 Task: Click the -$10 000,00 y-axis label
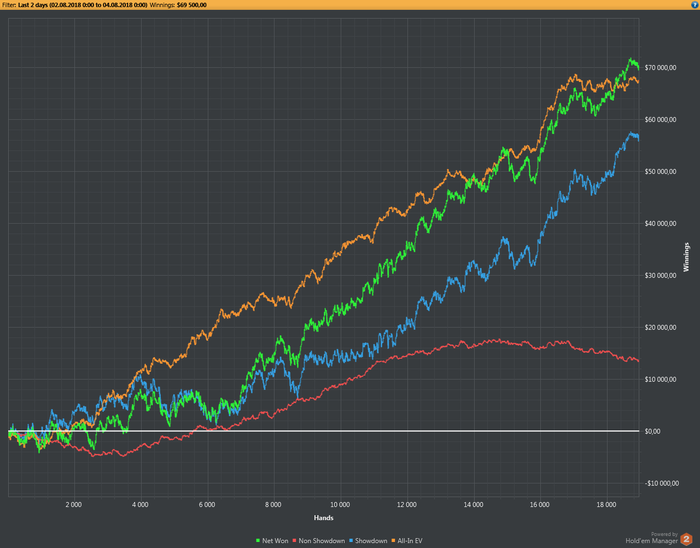[661, 484]
